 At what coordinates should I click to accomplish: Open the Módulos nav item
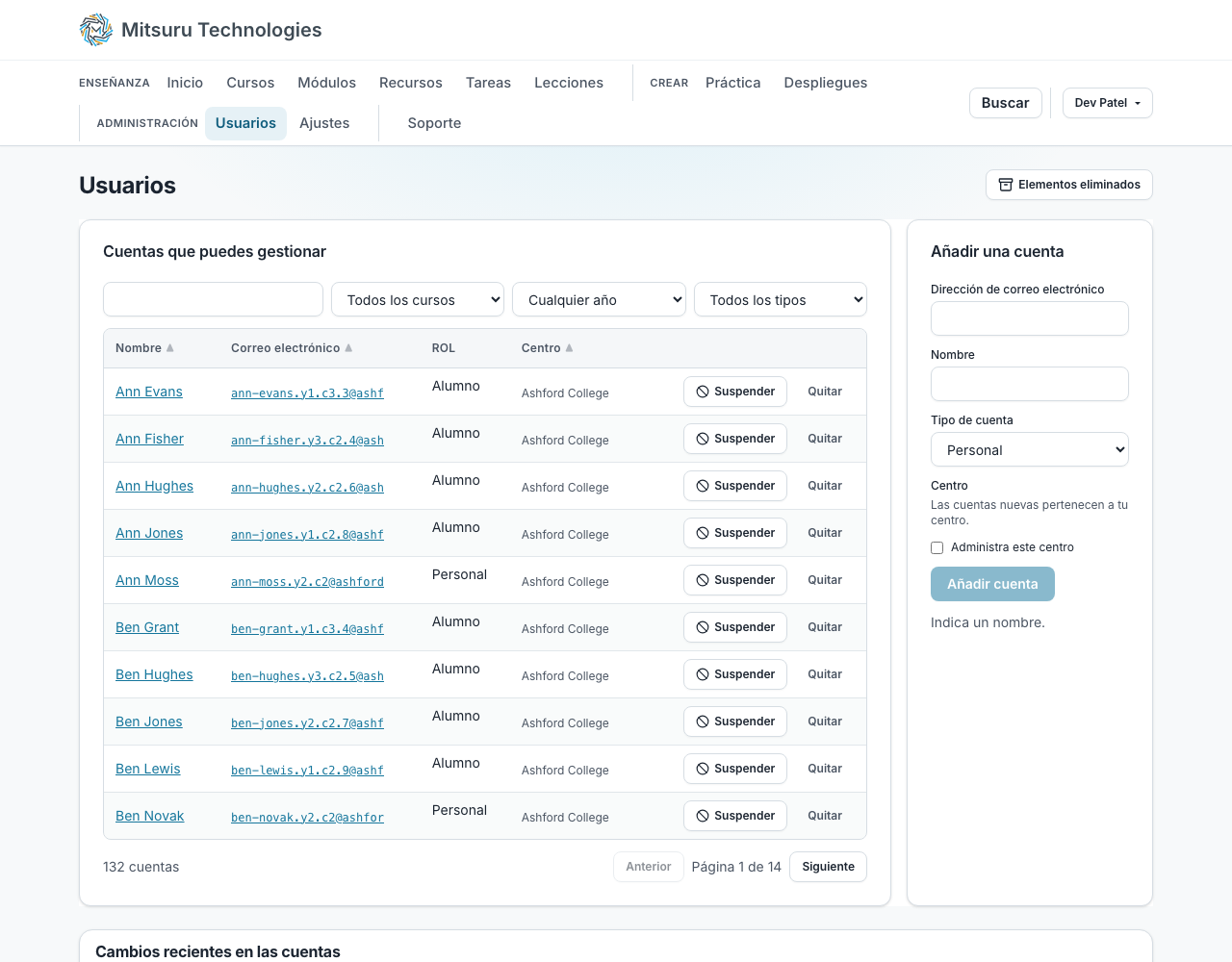click(326, 83)
